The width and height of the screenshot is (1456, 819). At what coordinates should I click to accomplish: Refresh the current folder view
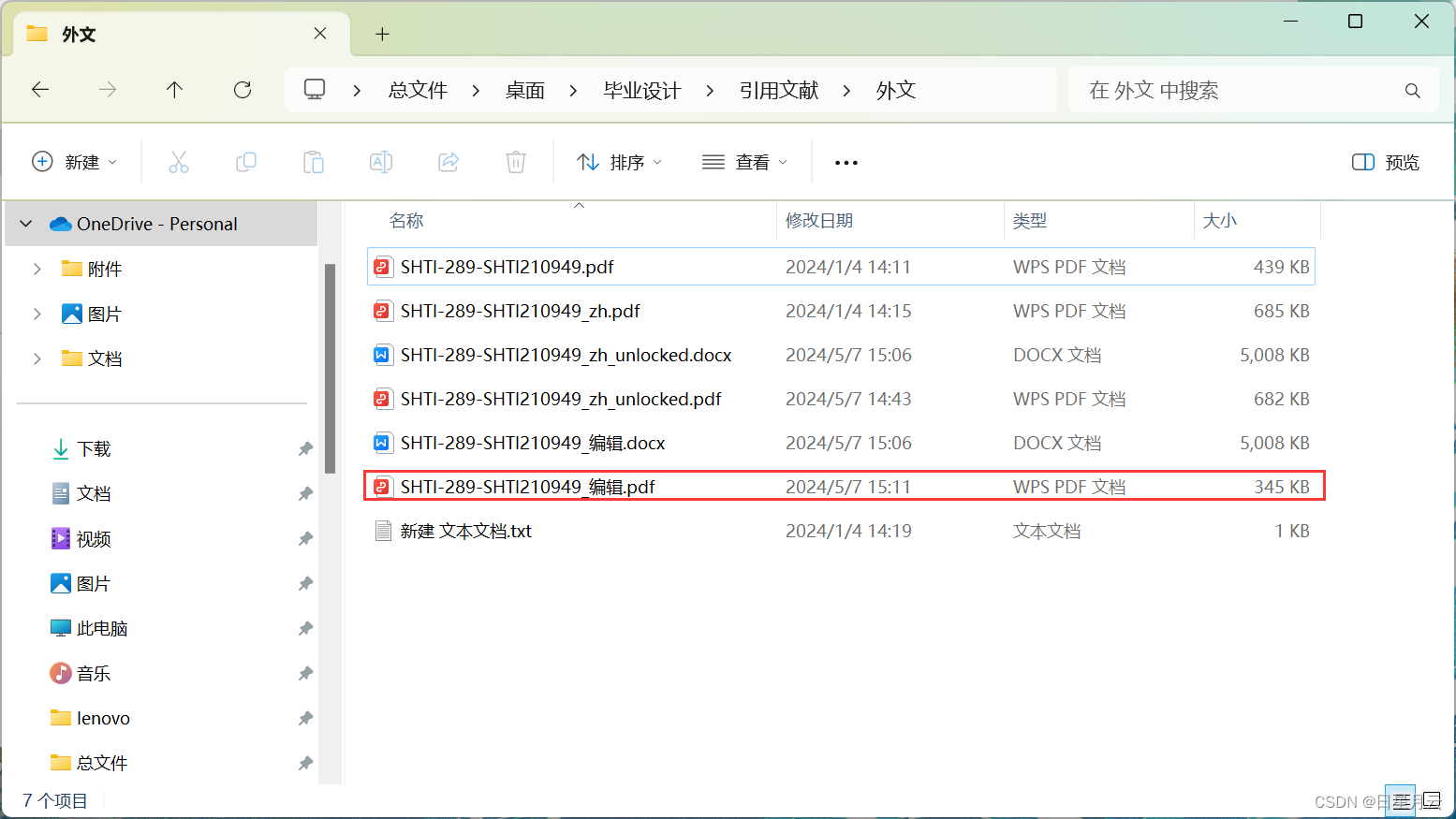click(243, 90)
